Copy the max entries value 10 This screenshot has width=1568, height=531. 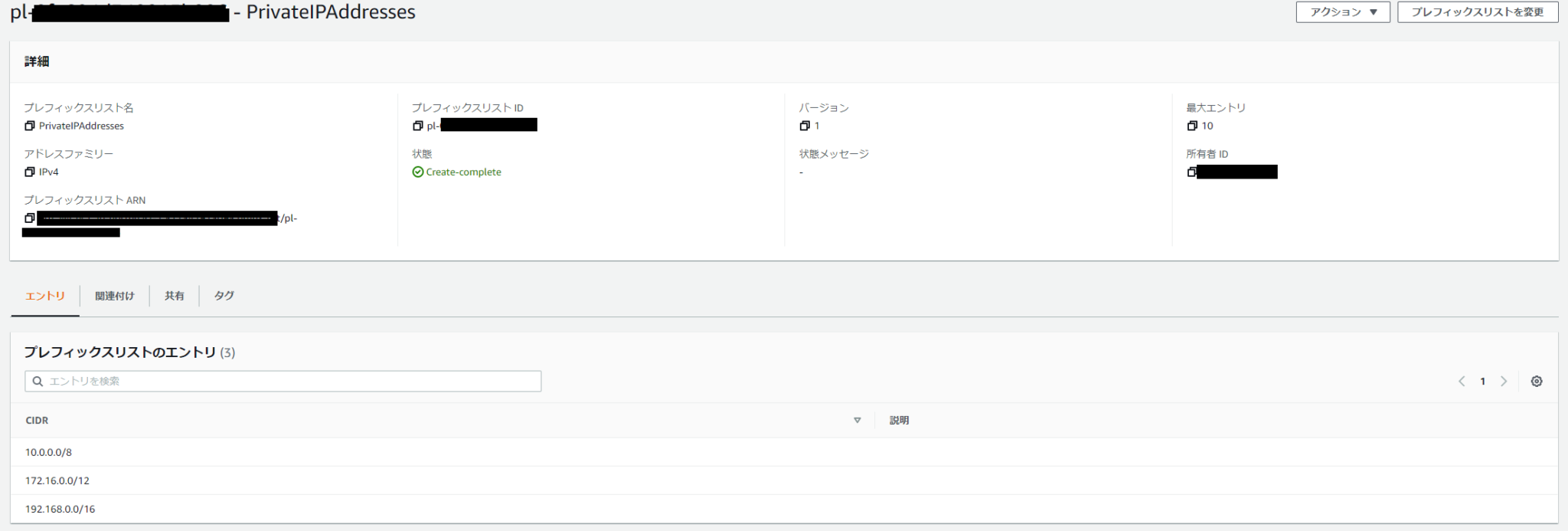[x=1192, y=126]
